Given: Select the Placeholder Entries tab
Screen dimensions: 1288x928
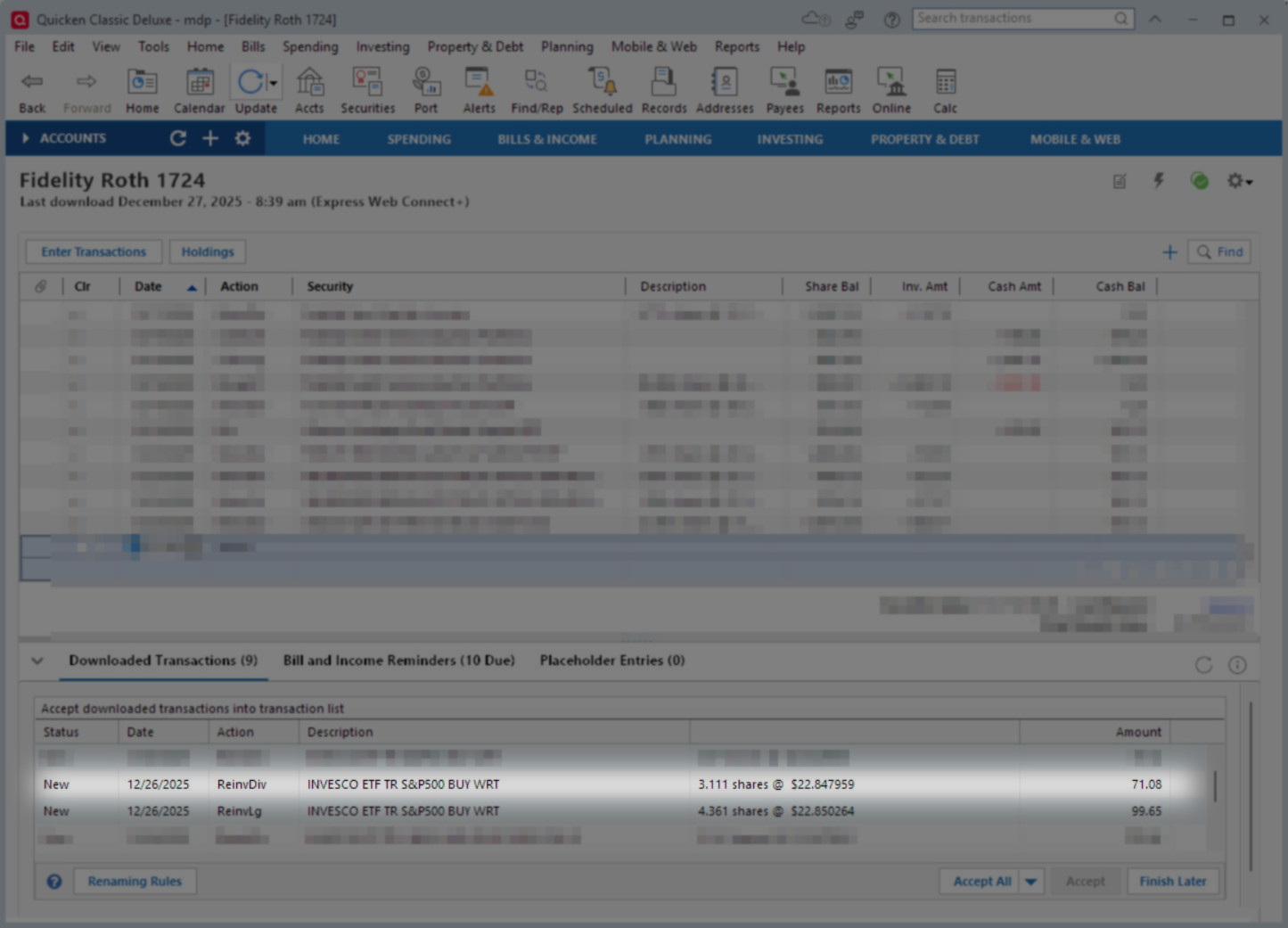Looking at the screenshot, I should coord(612,661).
